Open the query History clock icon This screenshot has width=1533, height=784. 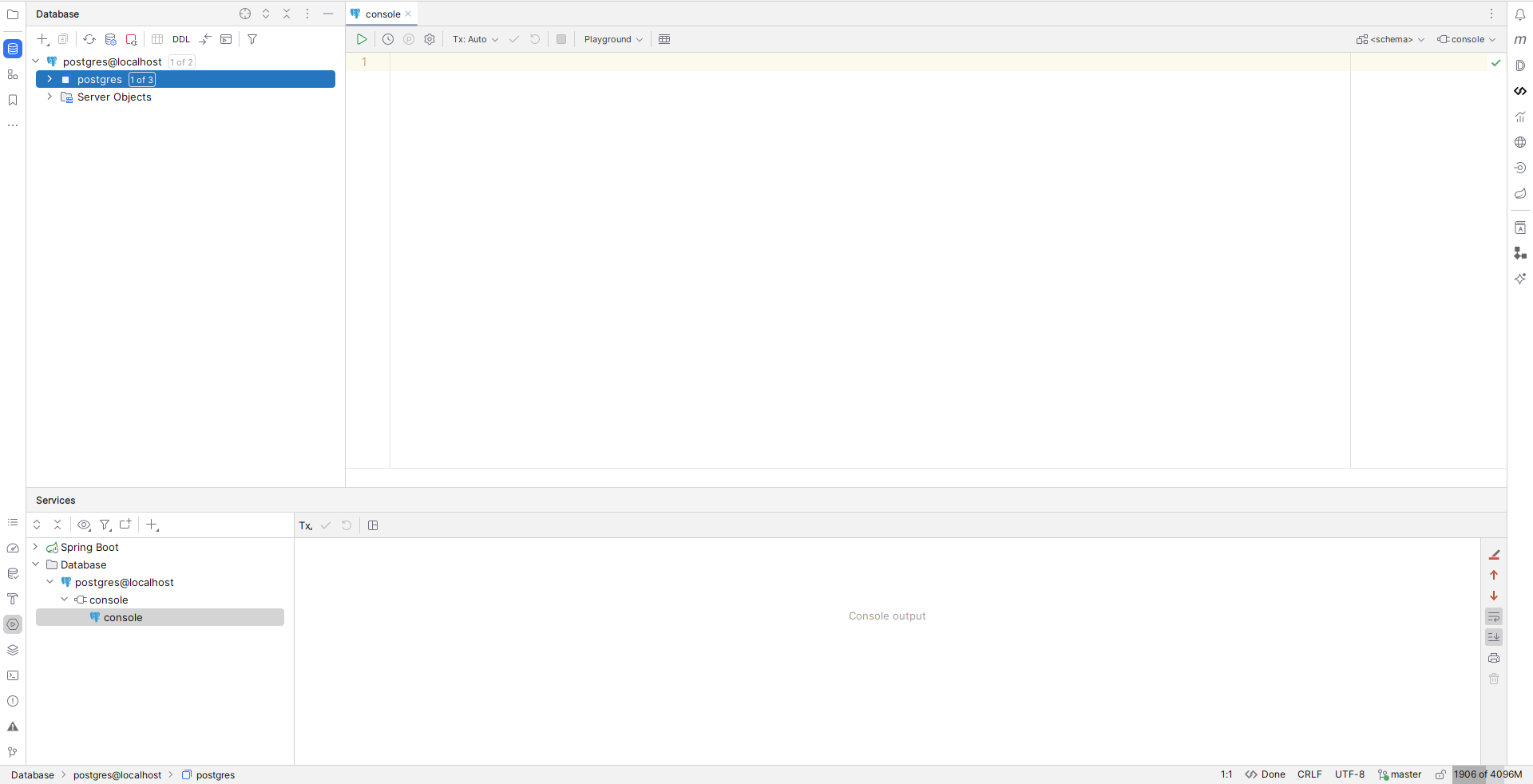click(x=388, y=39)
